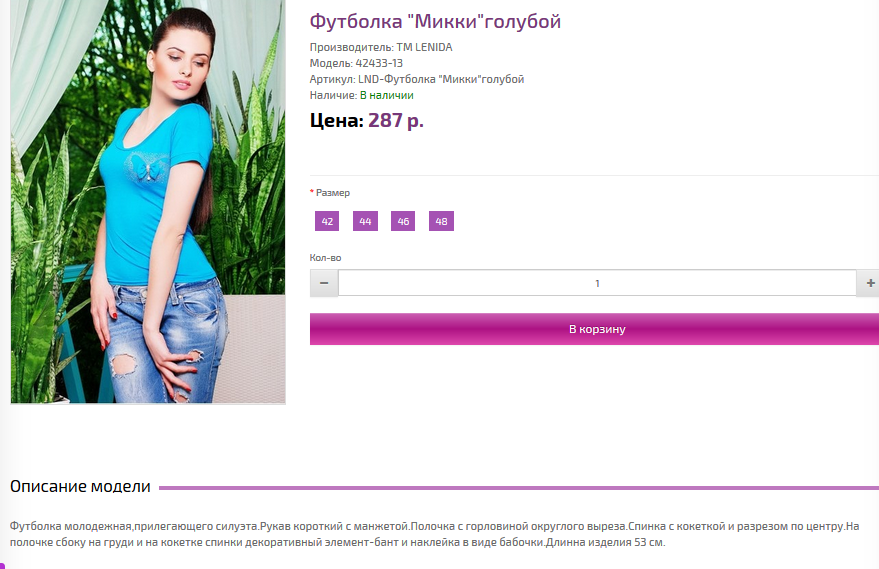Choose size 46
Screen dimensions: 879x569
403,221
